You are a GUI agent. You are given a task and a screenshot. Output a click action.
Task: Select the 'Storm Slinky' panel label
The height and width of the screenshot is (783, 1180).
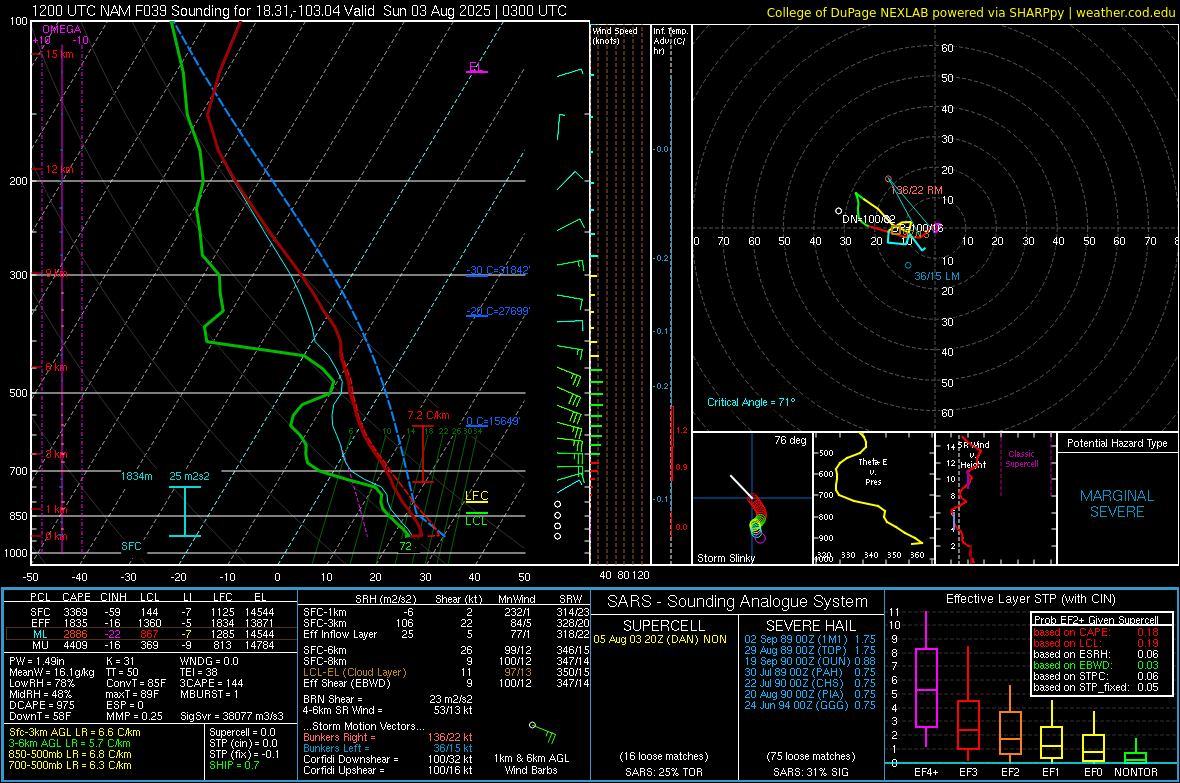(x=725, y=558)
